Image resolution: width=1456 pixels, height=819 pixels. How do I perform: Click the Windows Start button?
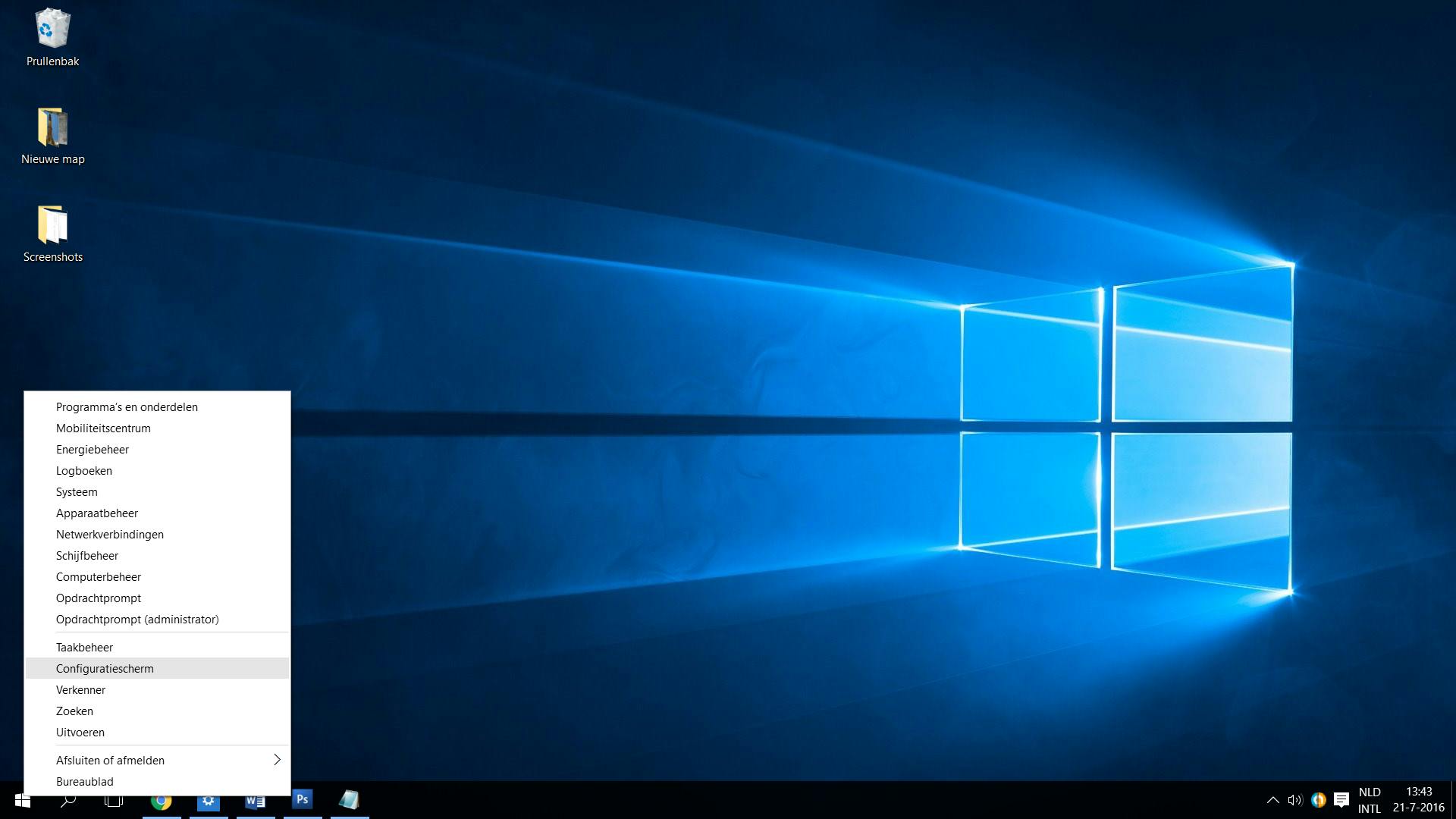22,801
